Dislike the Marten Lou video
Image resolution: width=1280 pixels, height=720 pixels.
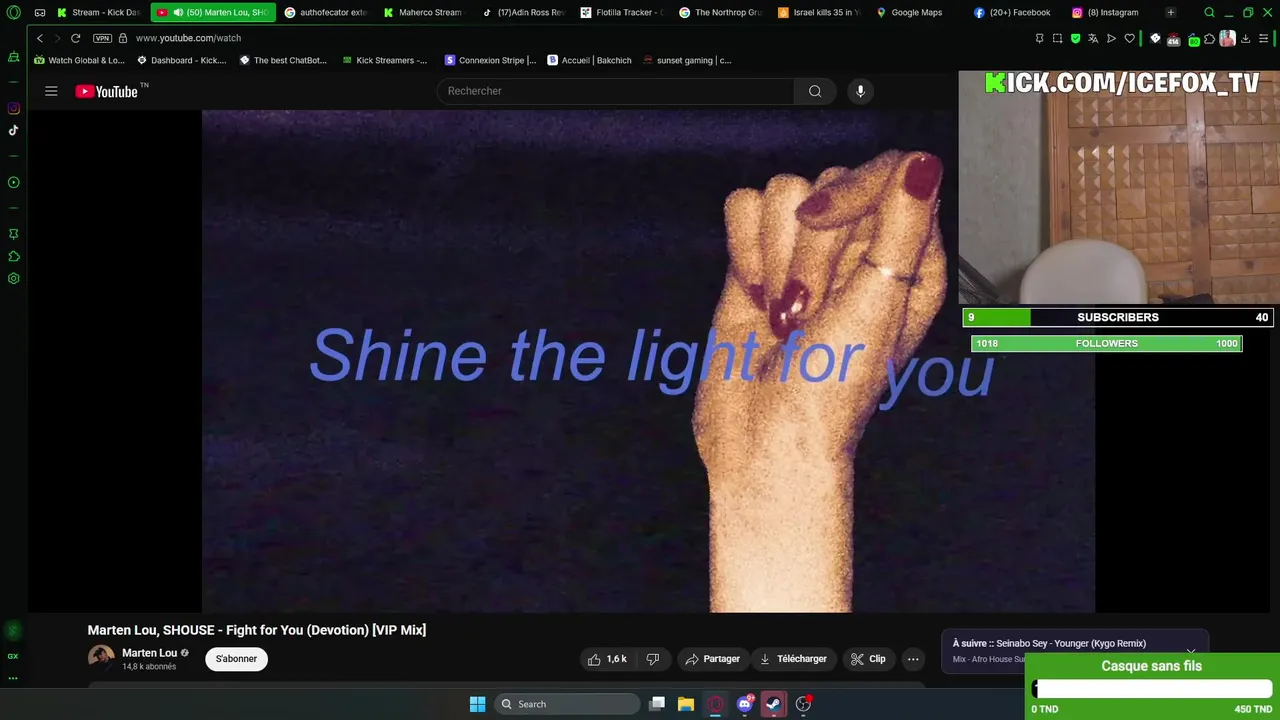[x=653, y=659]
